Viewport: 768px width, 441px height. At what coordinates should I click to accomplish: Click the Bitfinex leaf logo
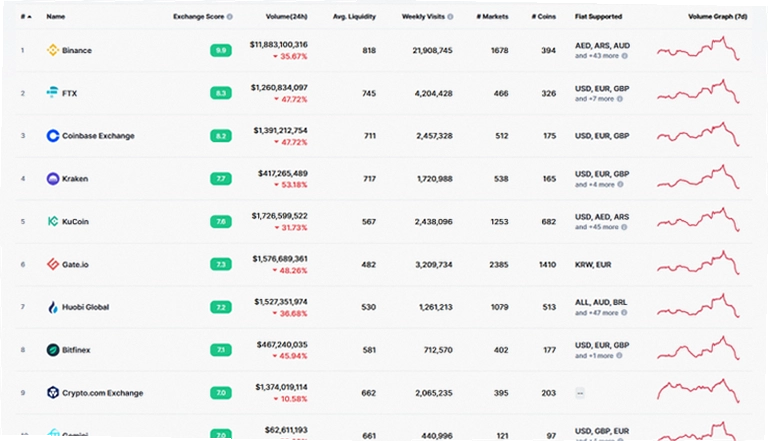tap(52, 350)
